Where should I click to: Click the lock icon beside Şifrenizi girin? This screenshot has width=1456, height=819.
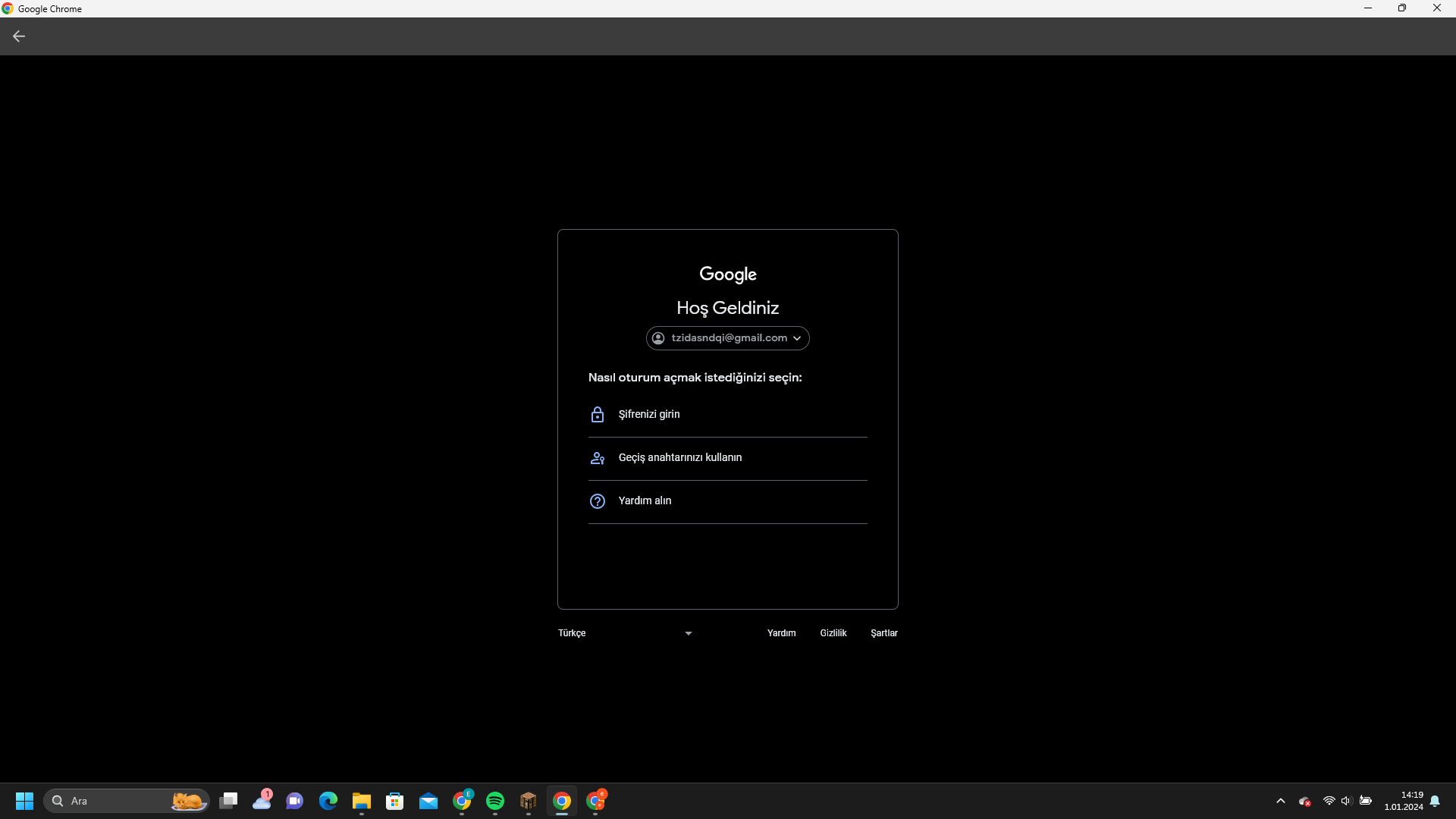tap(598, 415)
